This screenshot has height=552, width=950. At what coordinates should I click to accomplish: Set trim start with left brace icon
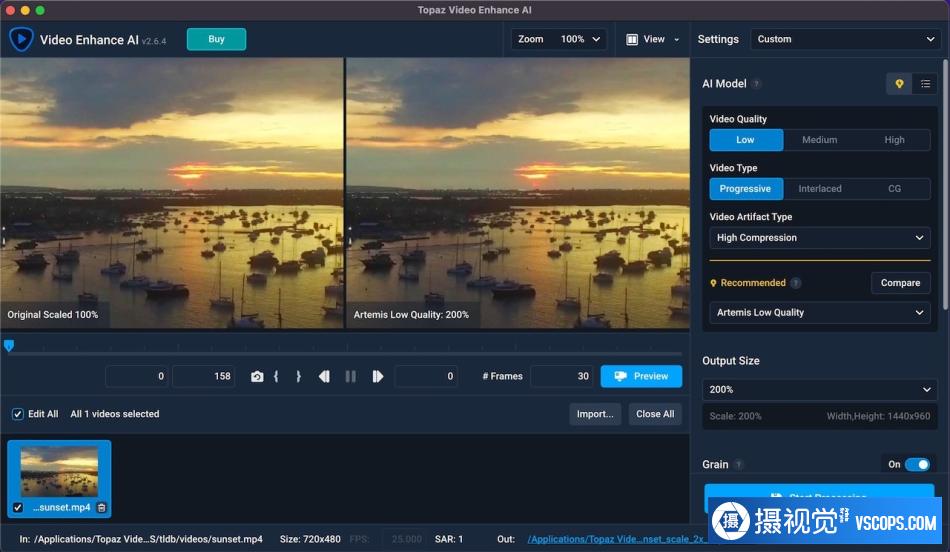(276, 377)
